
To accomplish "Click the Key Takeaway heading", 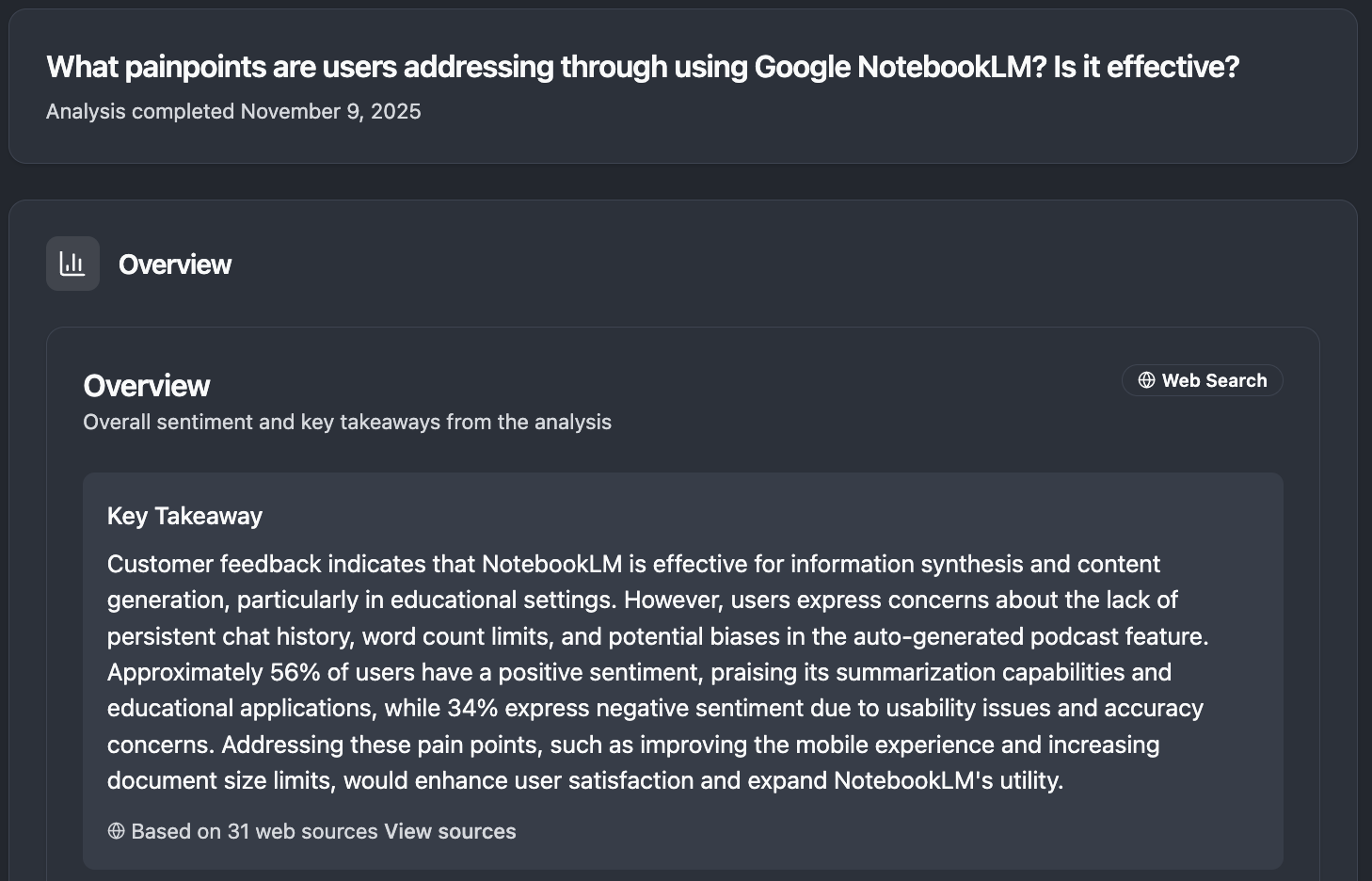I will coord(184,516).
